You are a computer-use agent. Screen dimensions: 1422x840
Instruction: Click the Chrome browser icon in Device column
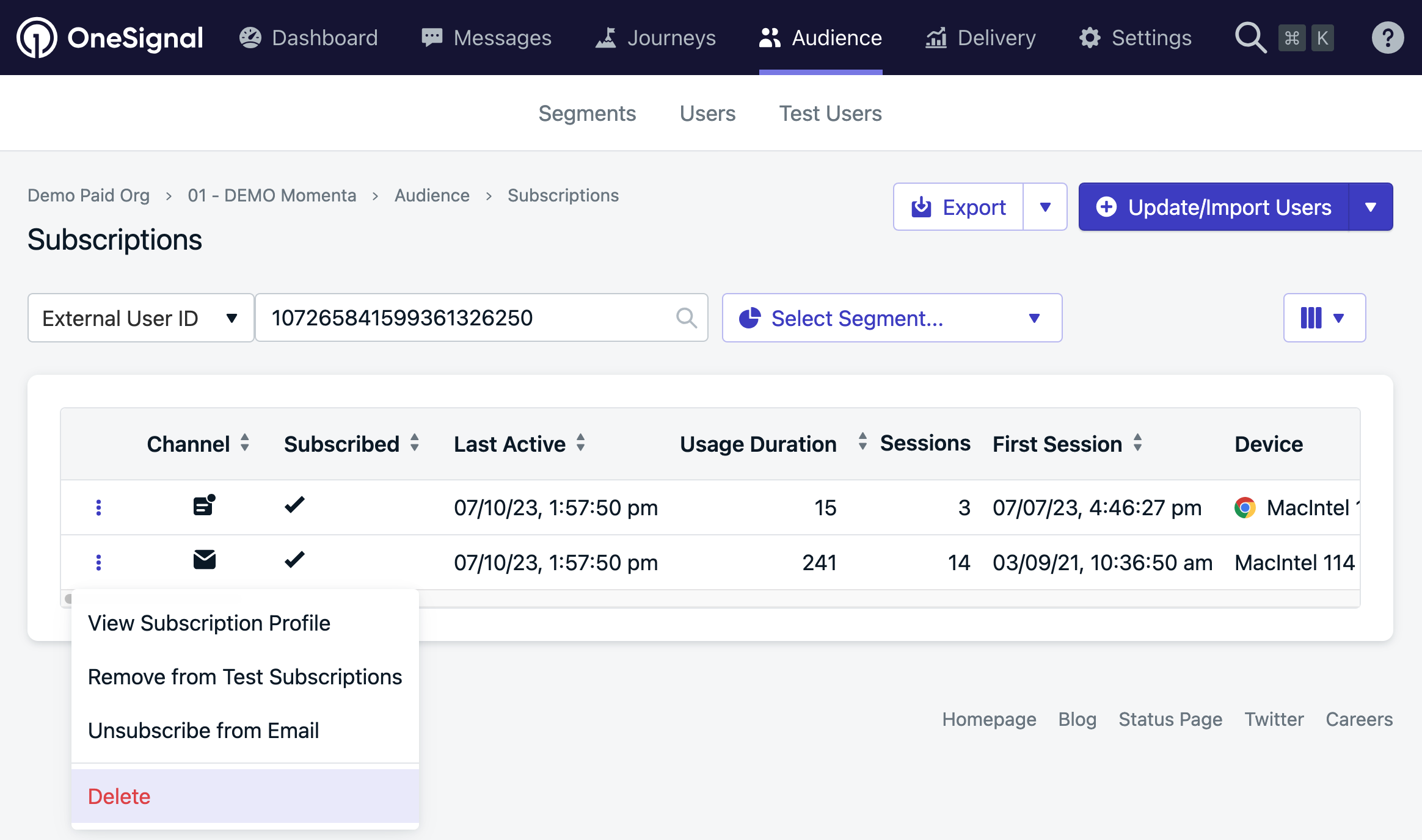pyautogui.click(x=1244, y=507)
